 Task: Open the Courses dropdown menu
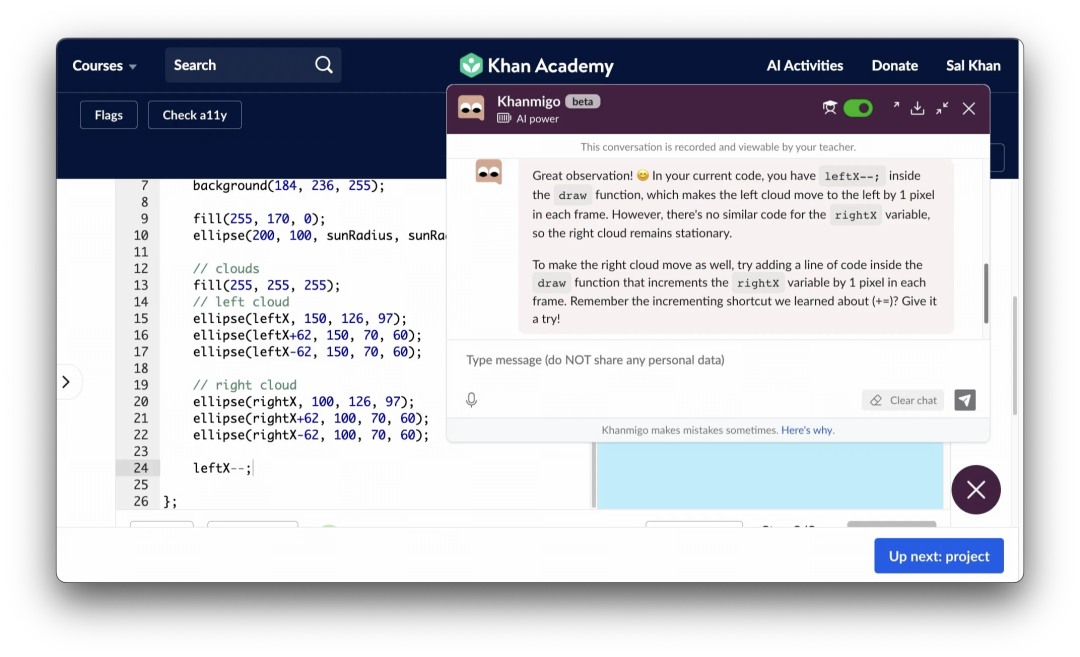105,65
